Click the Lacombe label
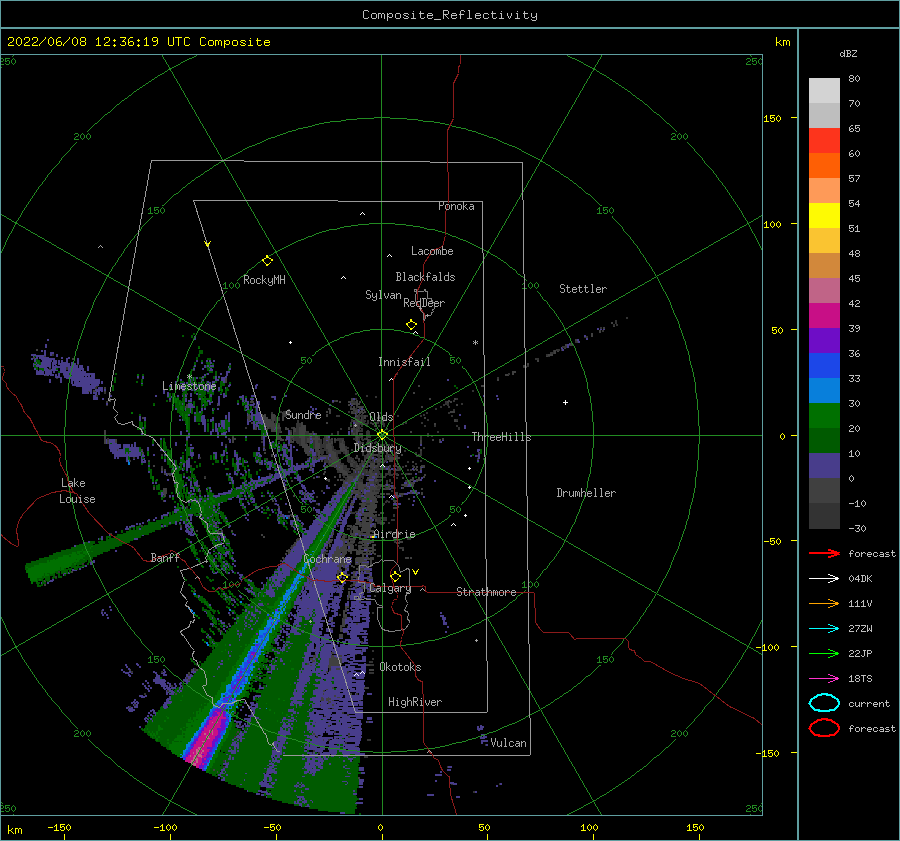Viewport: 900px width, 841px height. pyautogui.click(x=432, y=251)
